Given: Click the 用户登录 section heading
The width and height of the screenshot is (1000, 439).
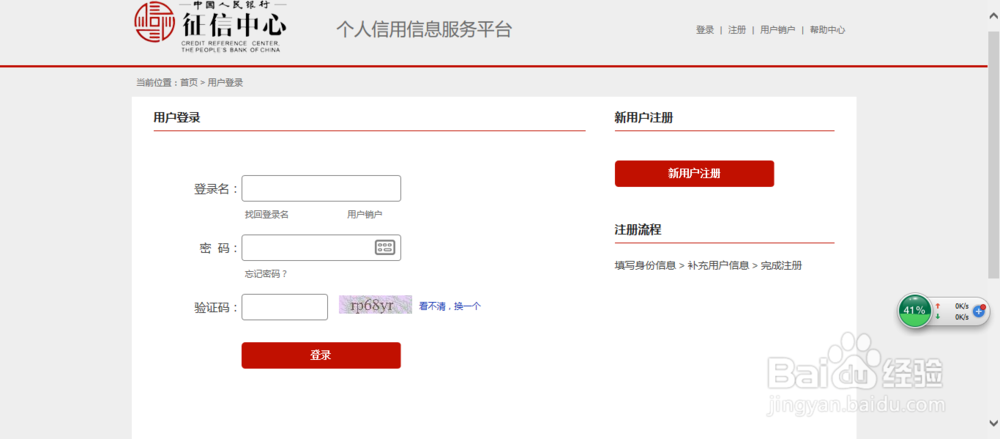Looking at the screenshot, I should point(177,117).
